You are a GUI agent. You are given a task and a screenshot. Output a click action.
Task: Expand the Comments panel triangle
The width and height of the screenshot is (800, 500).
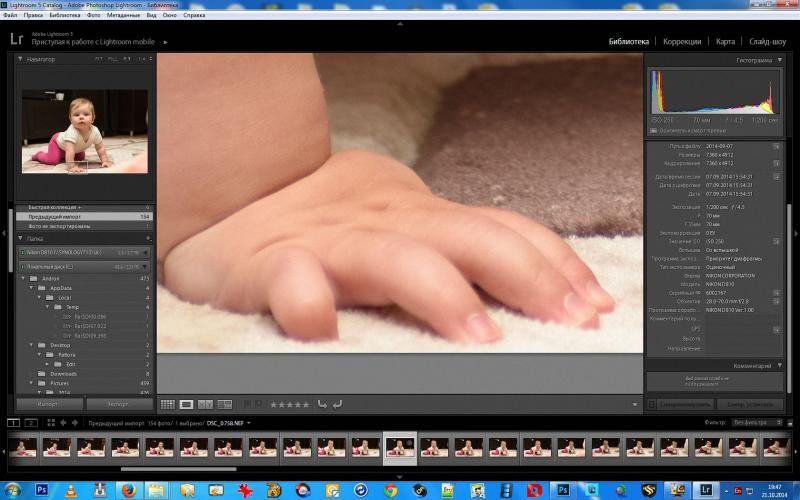tap(780, 366)
